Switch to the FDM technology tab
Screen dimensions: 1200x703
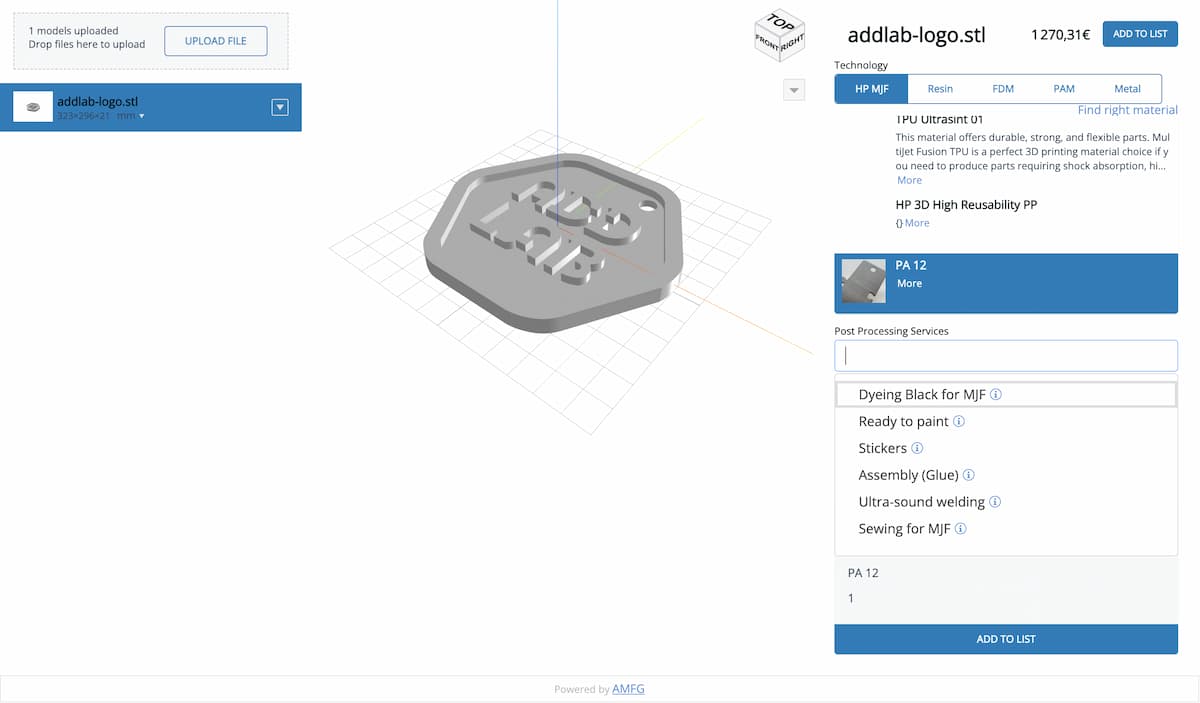pos(1003,89)
